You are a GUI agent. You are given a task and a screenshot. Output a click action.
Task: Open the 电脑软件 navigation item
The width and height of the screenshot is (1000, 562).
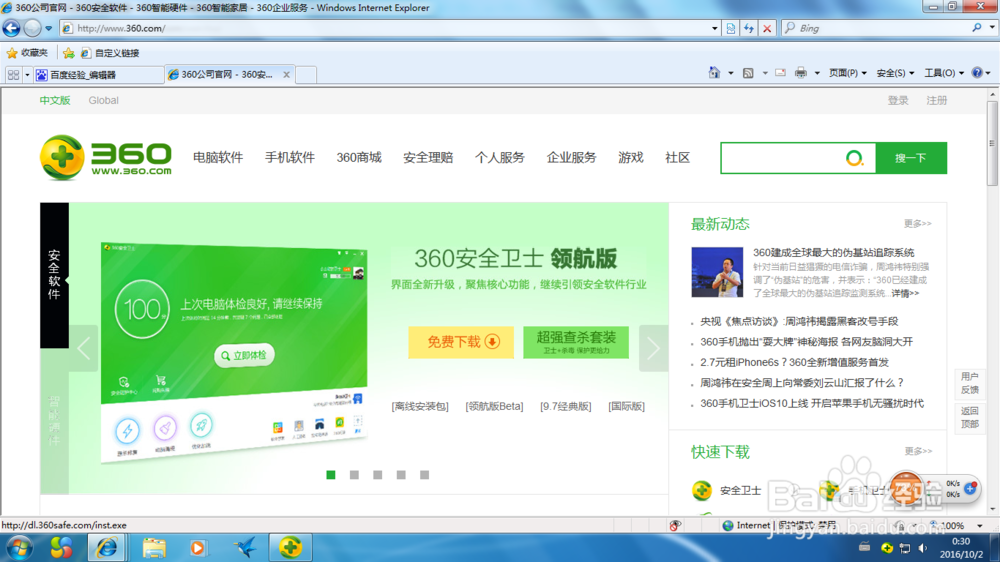218,158
